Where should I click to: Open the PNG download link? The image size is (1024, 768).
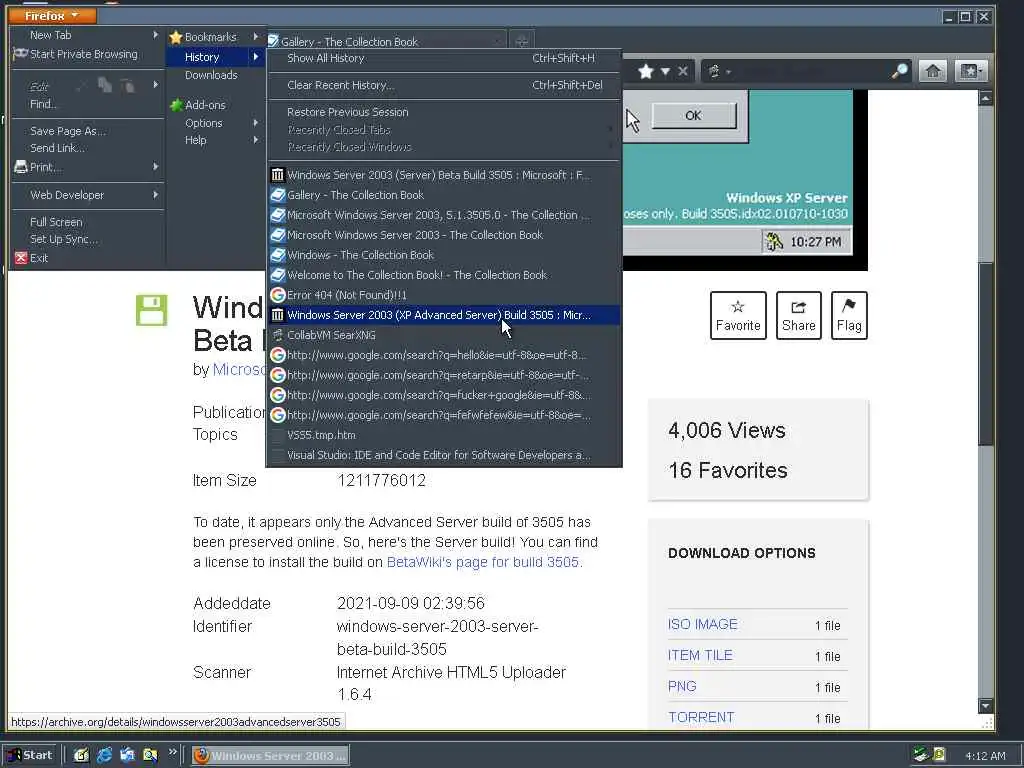click(x=682, y=686)
